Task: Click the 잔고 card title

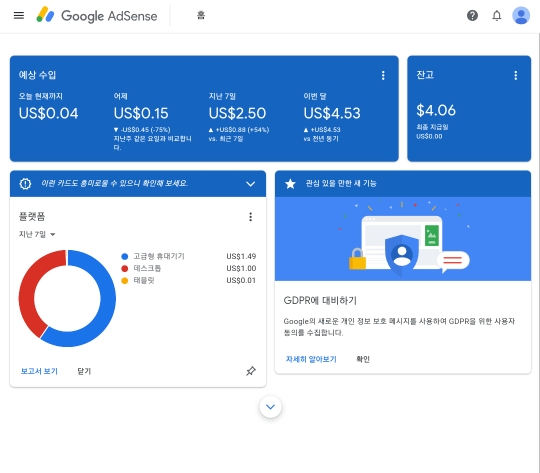Action: 425,75
